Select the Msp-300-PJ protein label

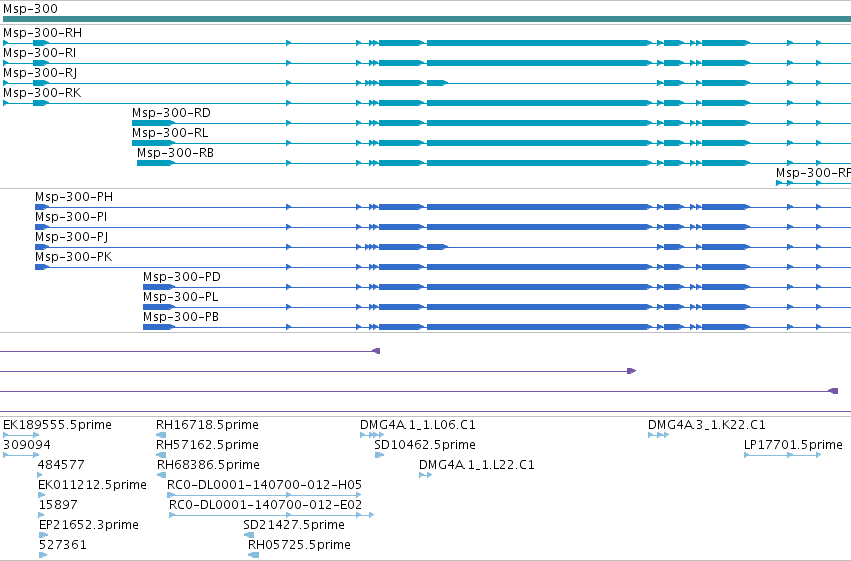click(x=72, y=237)
